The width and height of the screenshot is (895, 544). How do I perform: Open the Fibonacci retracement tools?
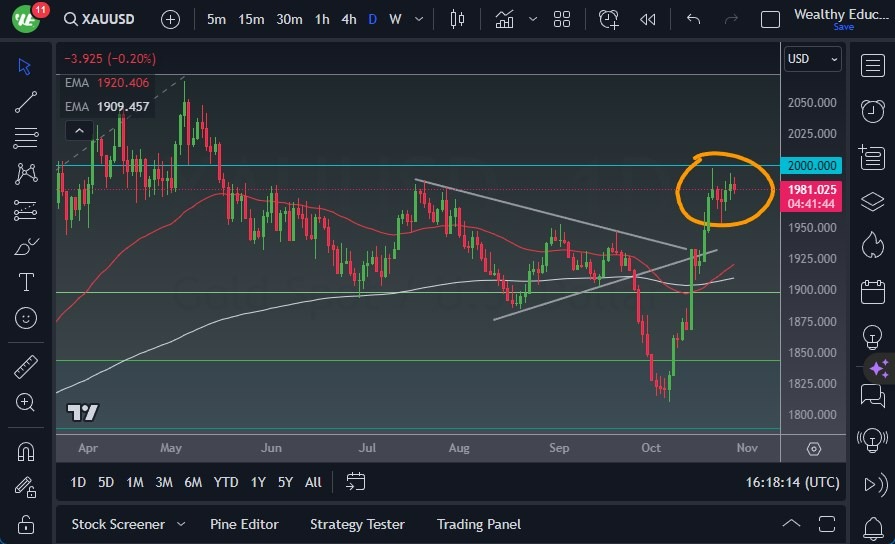coord(26,138)
